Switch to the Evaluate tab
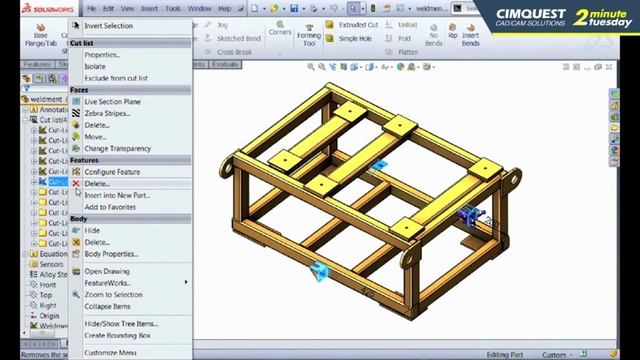The height and width of the screenshot is (360, 640). pos(225,64)
